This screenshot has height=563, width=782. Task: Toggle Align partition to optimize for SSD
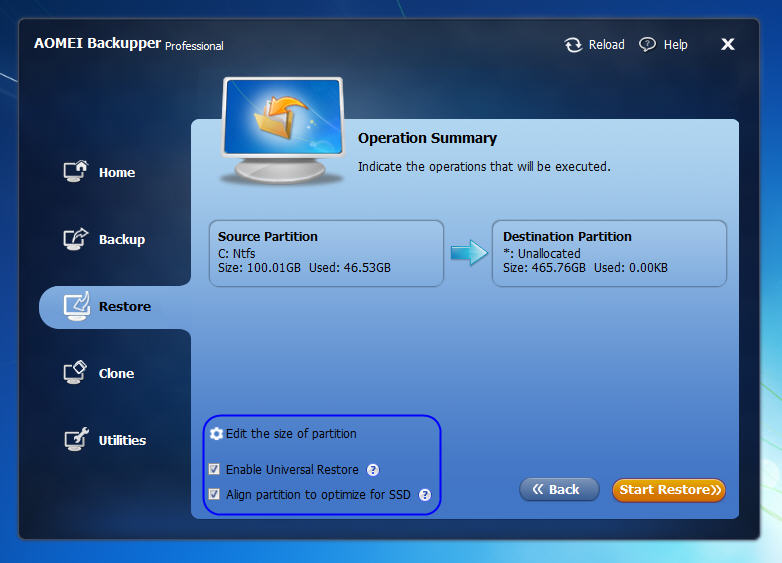click(214, 494)
